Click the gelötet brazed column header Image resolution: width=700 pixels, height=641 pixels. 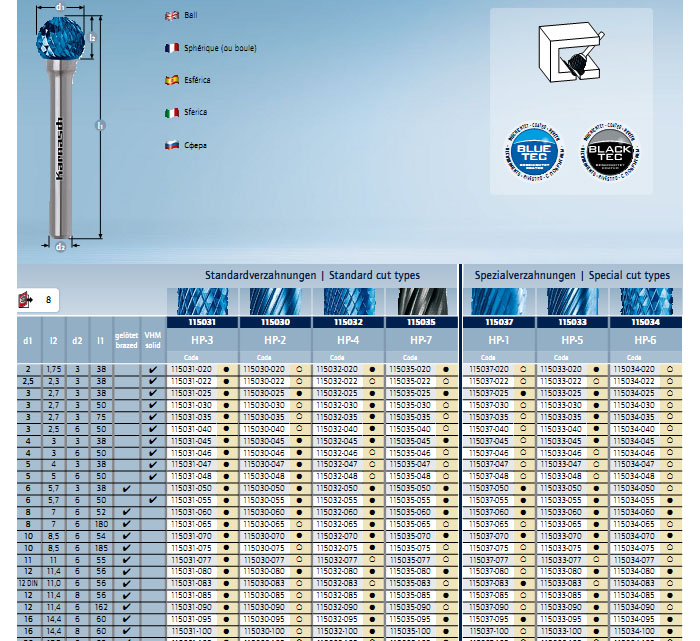[126, 340]
